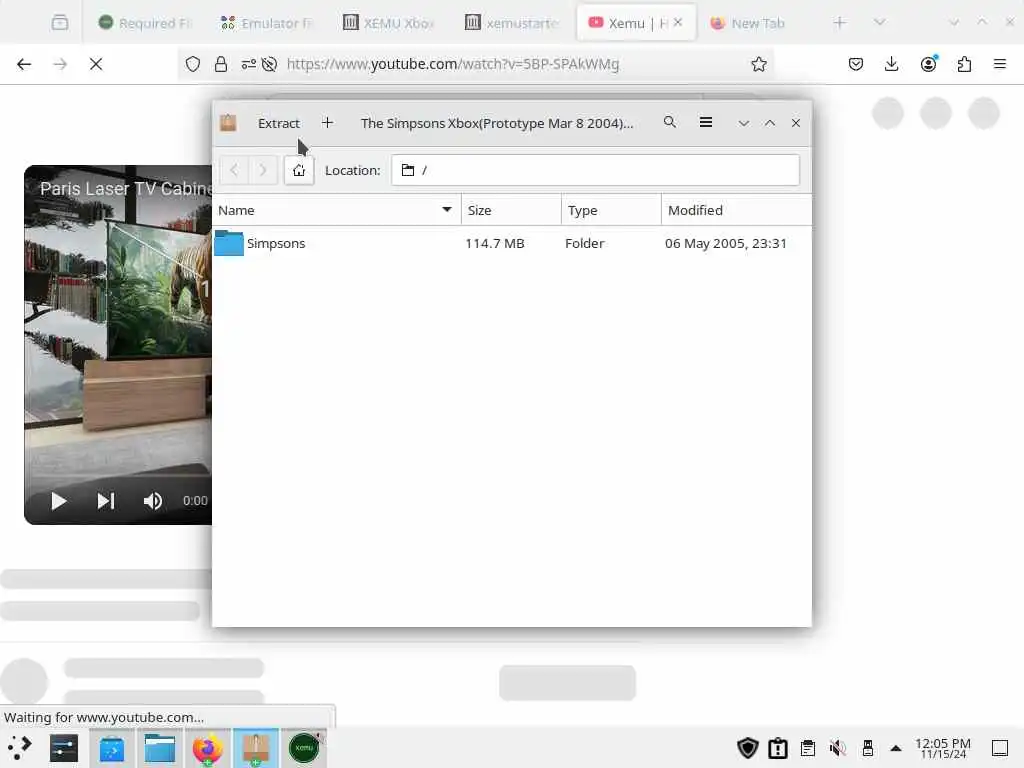Open the archive manager hamburger menu
Screen dimensions: 1024x768
coord(705,122)
